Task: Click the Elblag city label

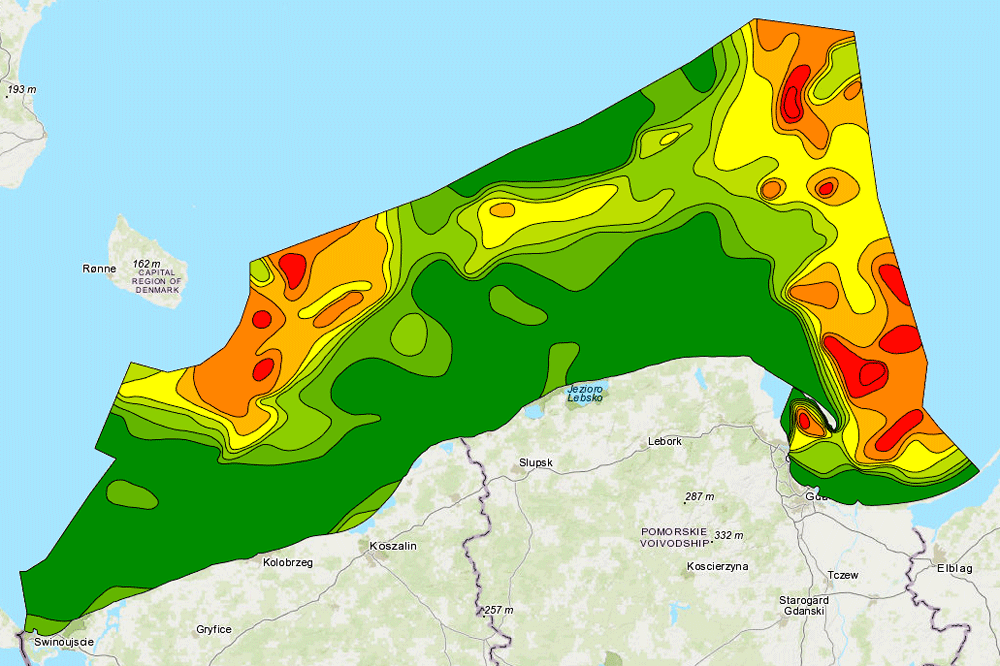Action: 953,568
